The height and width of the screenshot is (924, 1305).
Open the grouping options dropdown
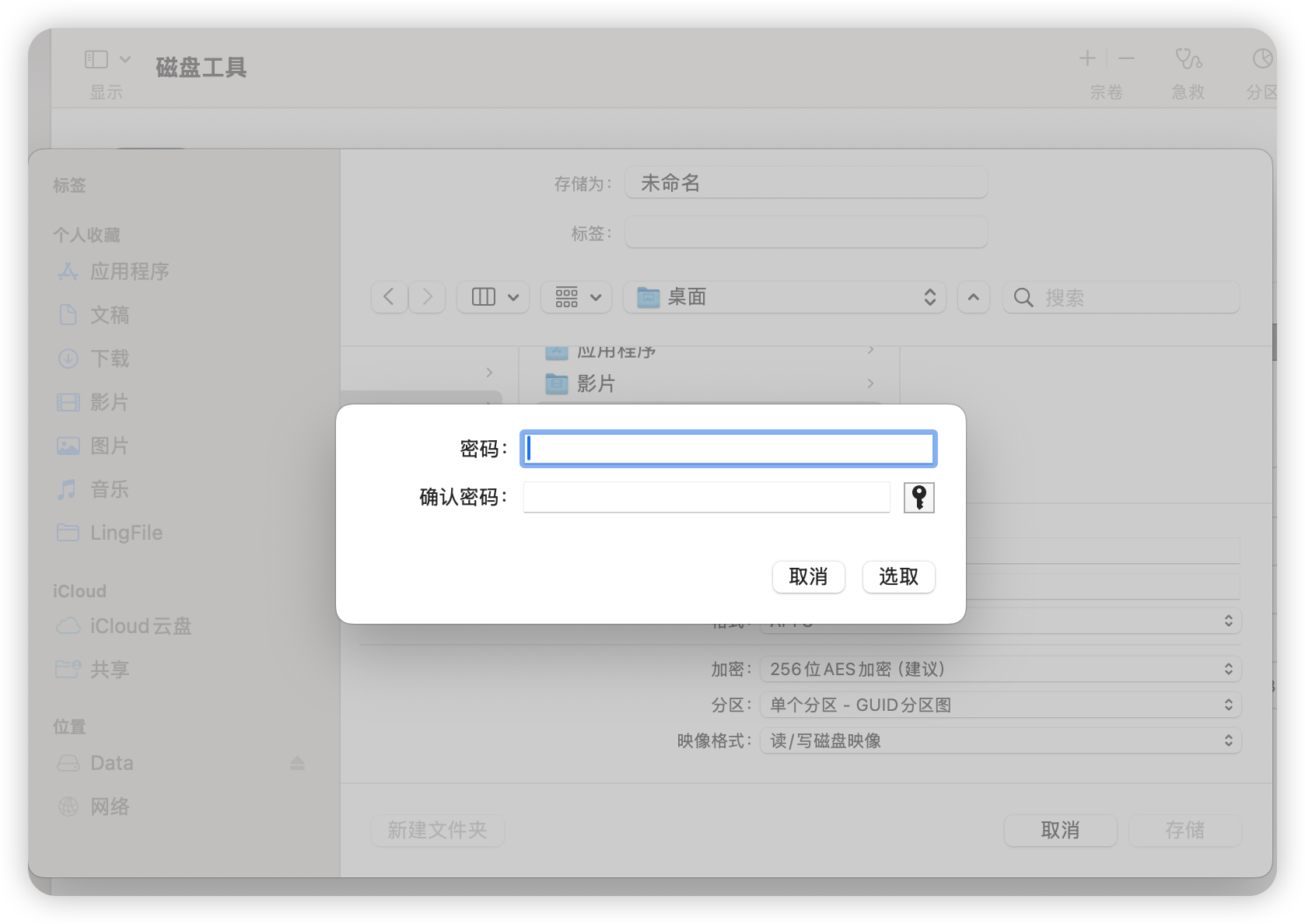point(577,297)
